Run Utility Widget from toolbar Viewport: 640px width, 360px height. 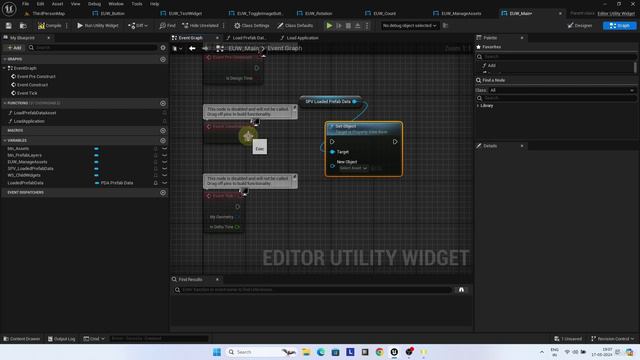(x=98, y=26)
